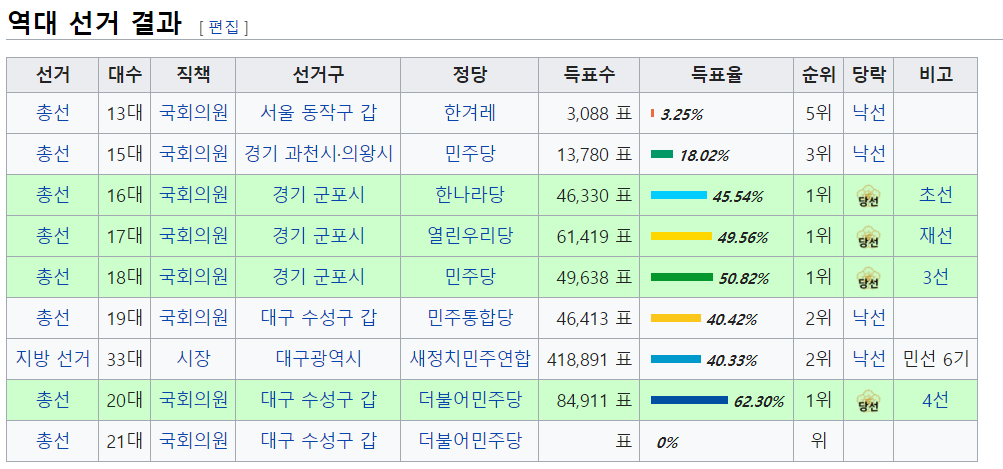
Task: Click the 3선 remark link
Action: pyautogui.click(x=935, y=277)
